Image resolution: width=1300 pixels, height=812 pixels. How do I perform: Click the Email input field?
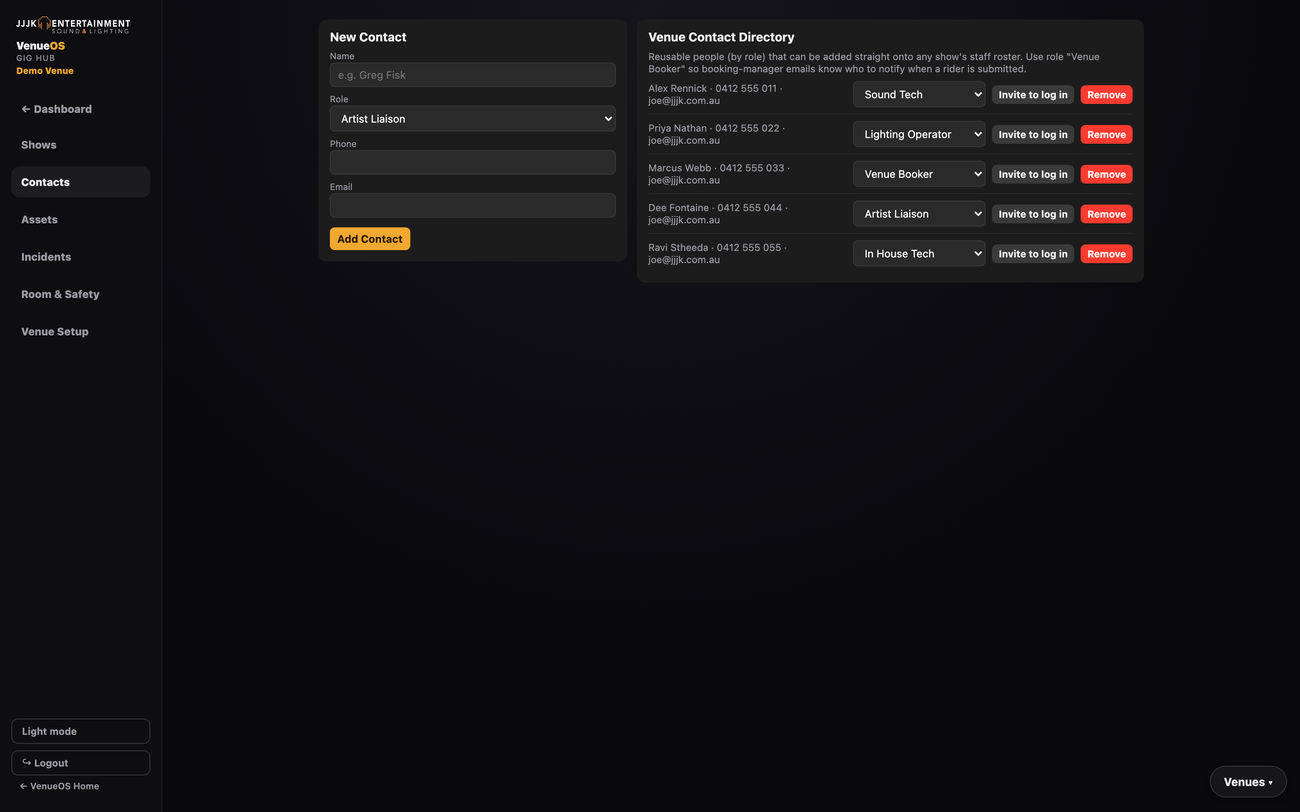pos(473,205)
